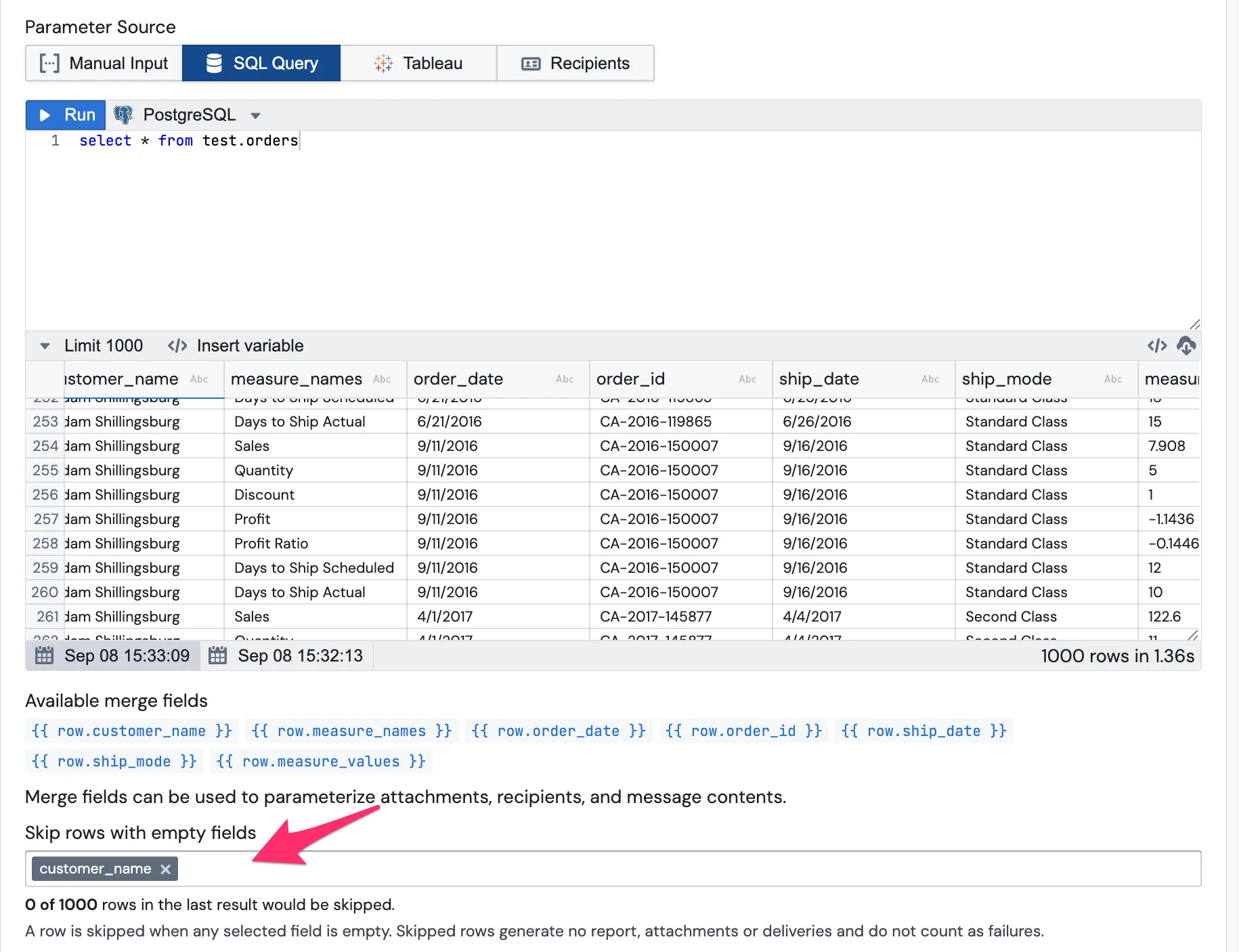Click the Manual Input brackets icon
1239x952 pixels.
(49, 63)
